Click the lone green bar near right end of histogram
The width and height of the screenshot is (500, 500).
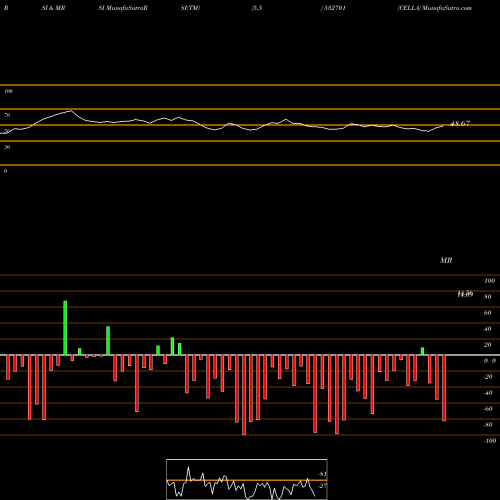tap(422, 351)
